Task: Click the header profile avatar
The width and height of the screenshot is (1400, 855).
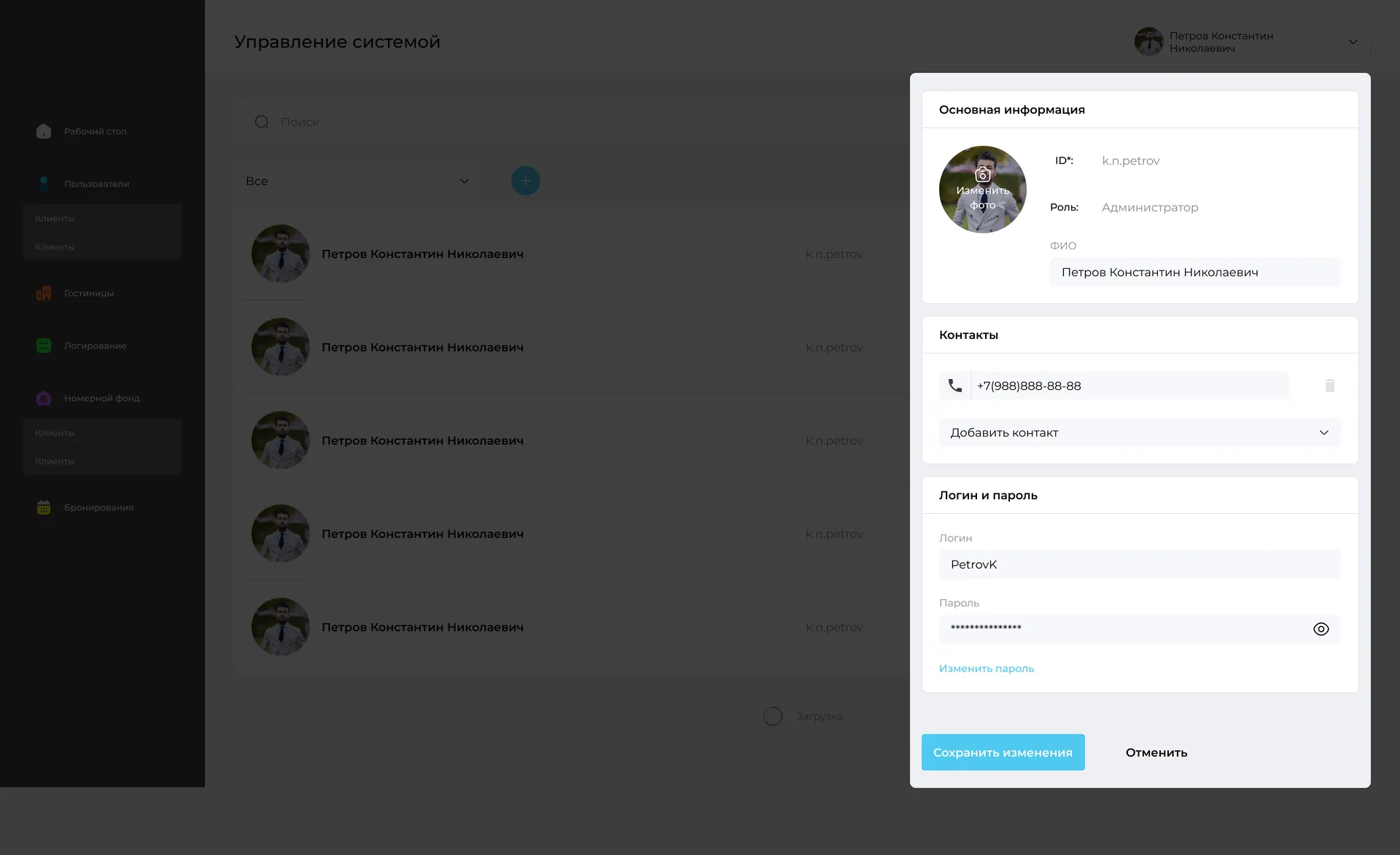Action: pos(1149,42)
